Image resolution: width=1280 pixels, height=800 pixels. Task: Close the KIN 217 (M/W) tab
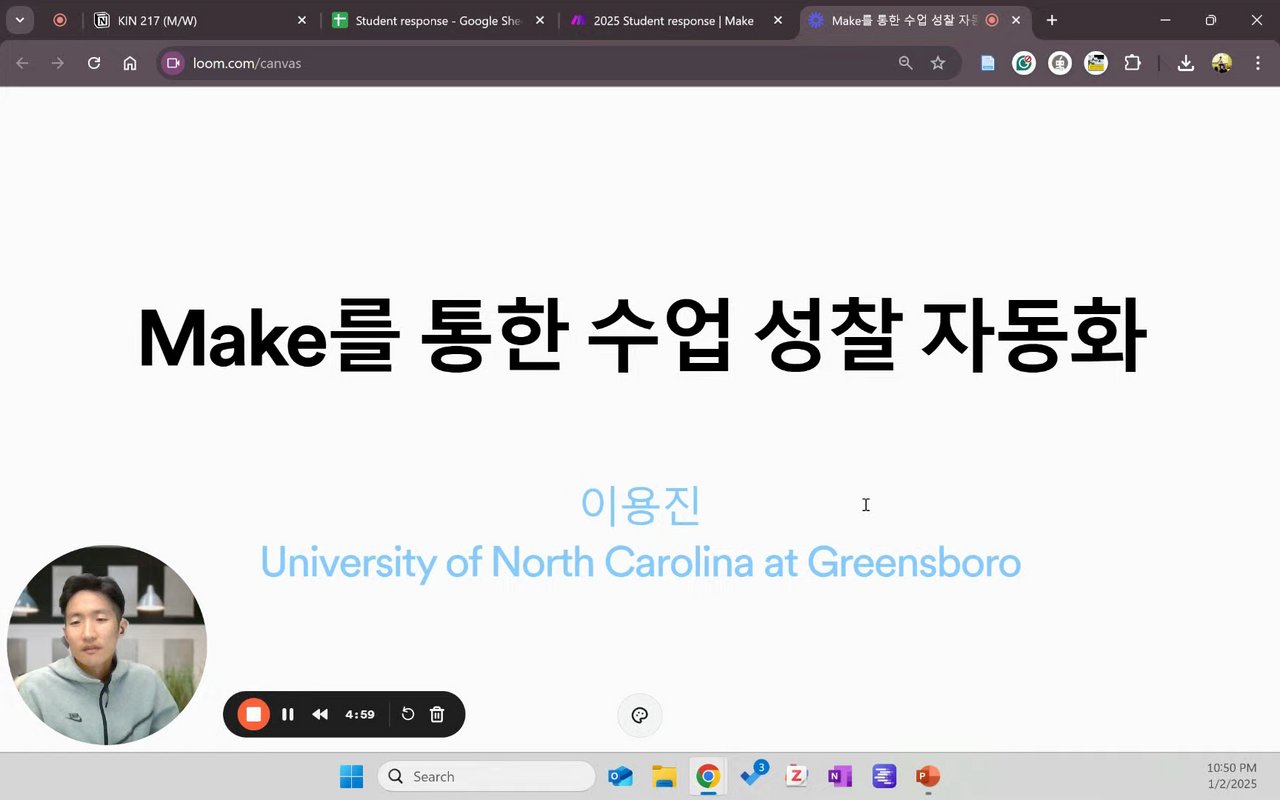(x=302, y=20)
